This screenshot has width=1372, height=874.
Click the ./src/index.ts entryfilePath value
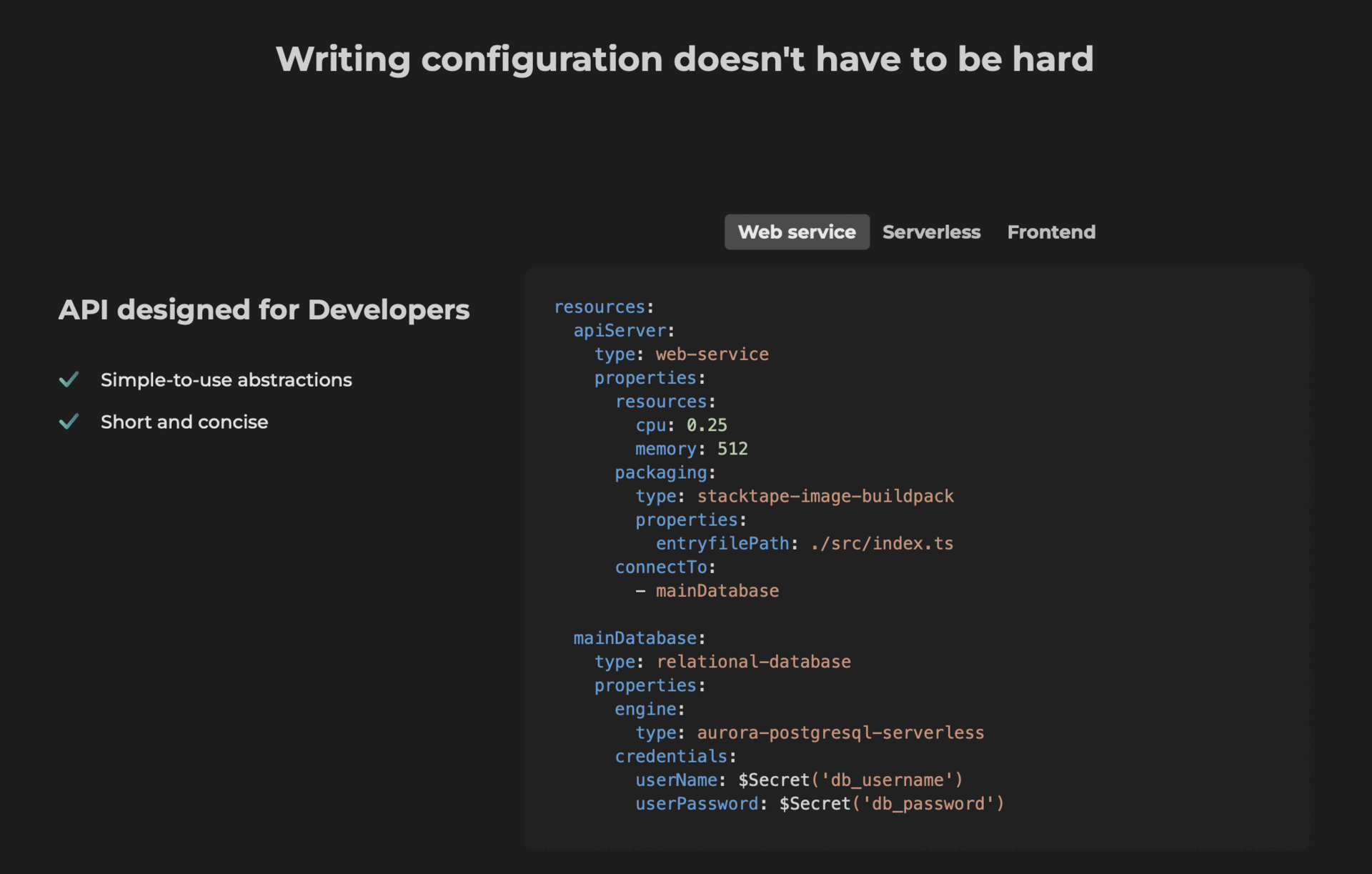pyautogui.click(x=882, y=544)
